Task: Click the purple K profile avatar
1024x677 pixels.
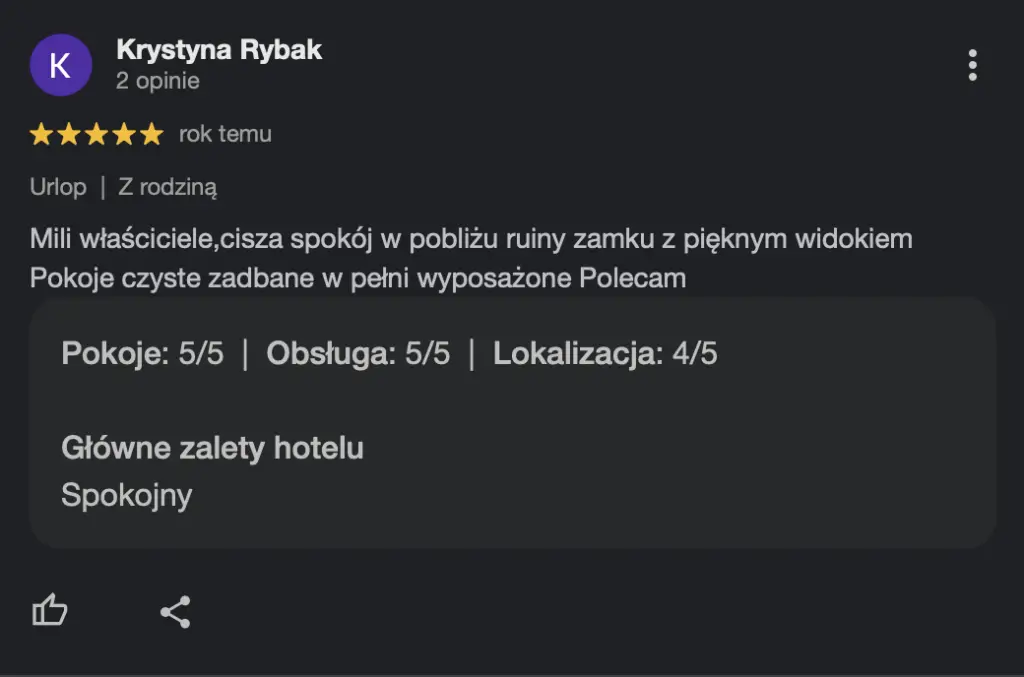Action: [x=60, y=65]
